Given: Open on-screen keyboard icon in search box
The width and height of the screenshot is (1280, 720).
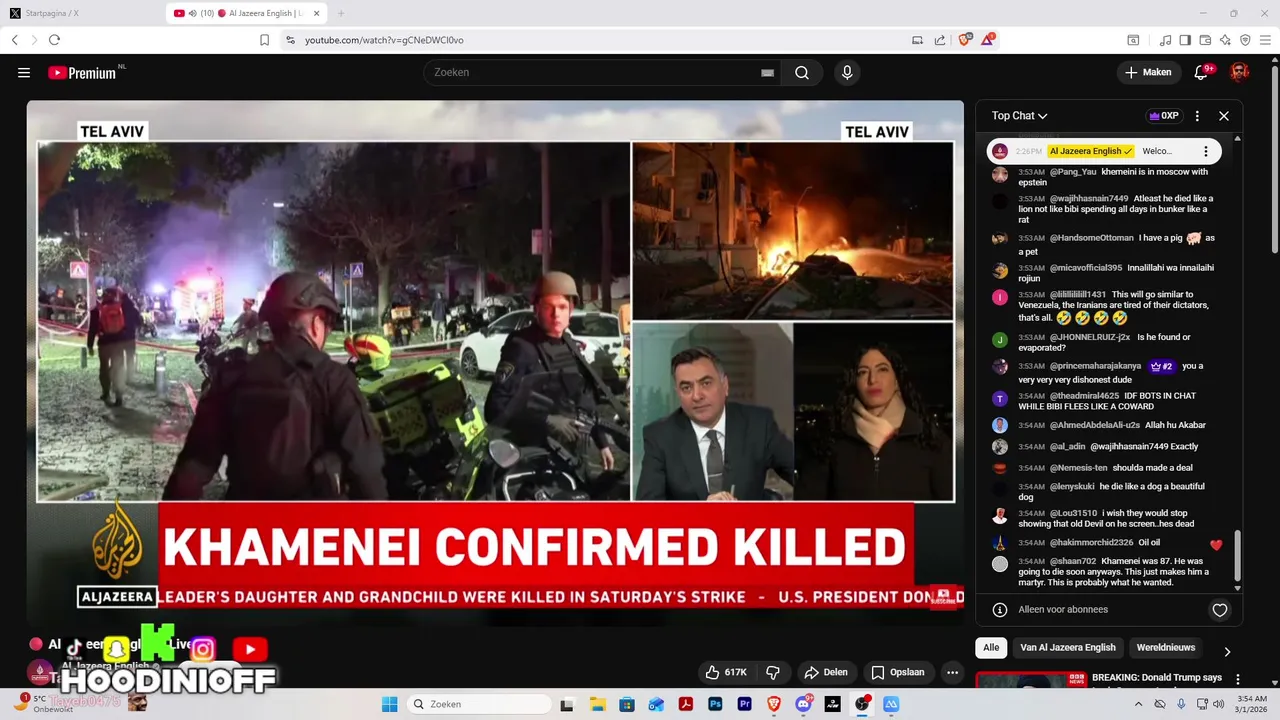Looking at the screenshot, I should [767, 72].
